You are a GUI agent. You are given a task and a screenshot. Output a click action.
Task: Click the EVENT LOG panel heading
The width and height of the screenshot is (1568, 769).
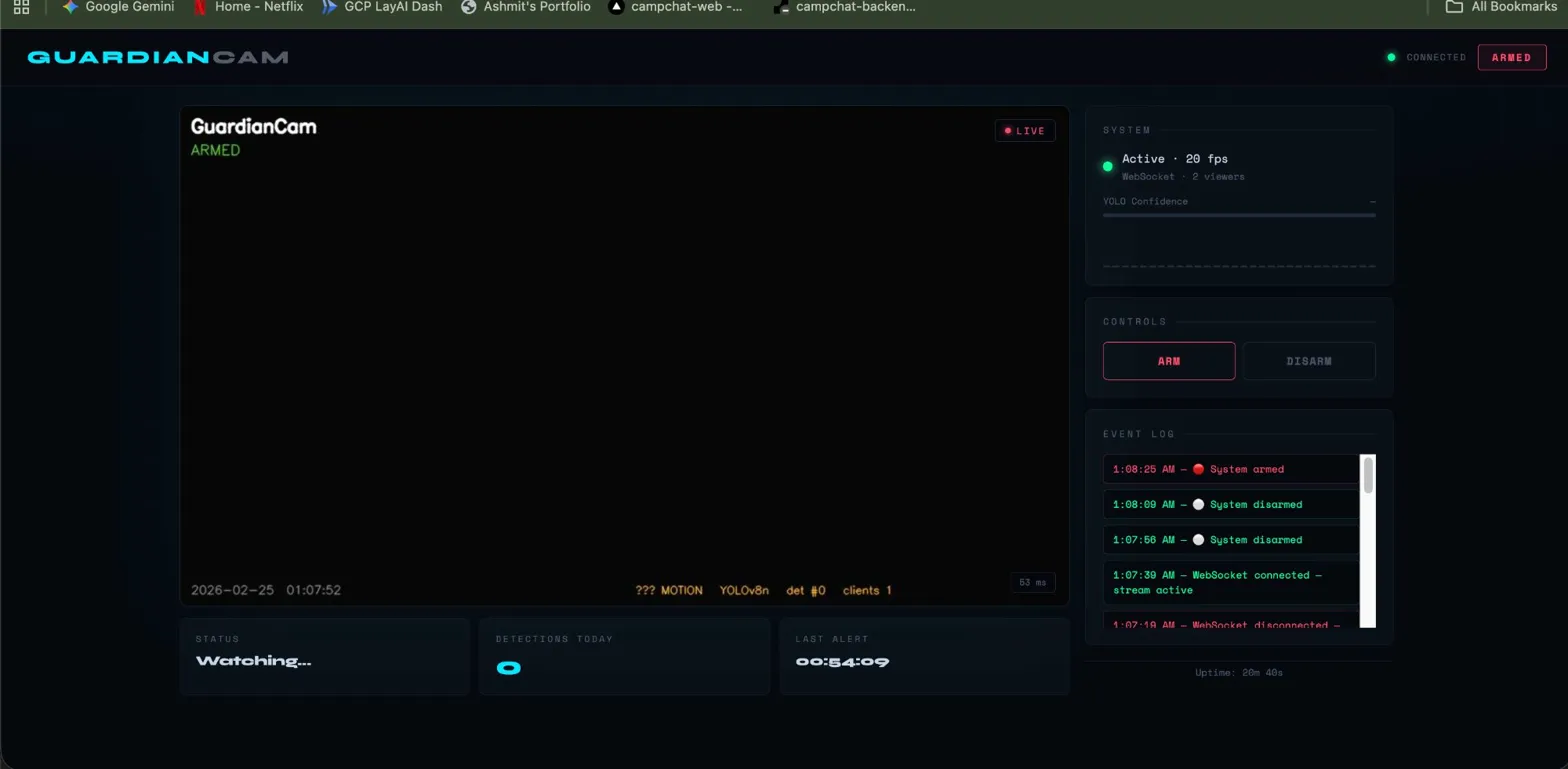1139,434
